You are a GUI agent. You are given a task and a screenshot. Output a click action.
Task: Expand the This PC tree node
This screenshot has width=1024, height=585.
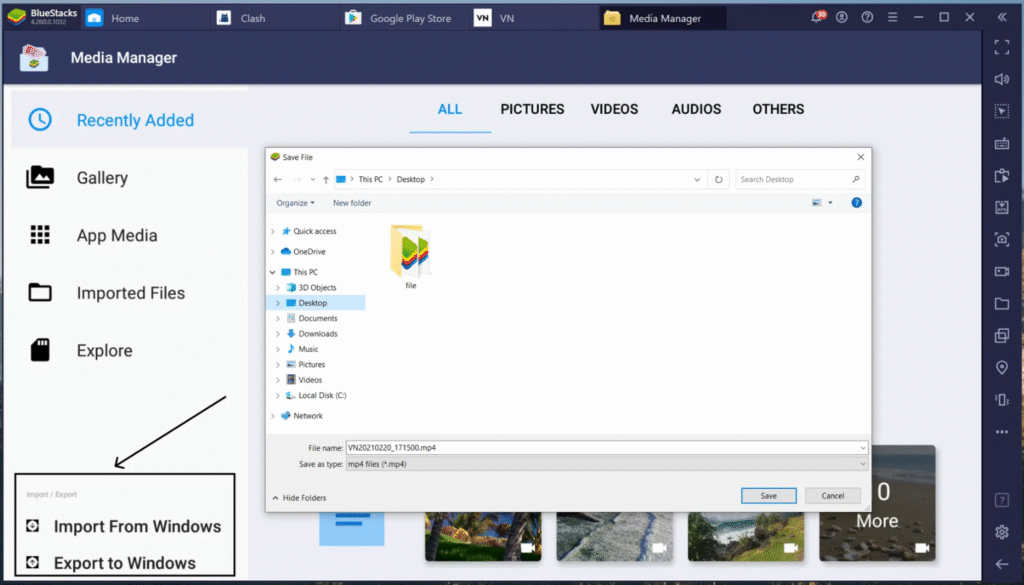point(270,271)
